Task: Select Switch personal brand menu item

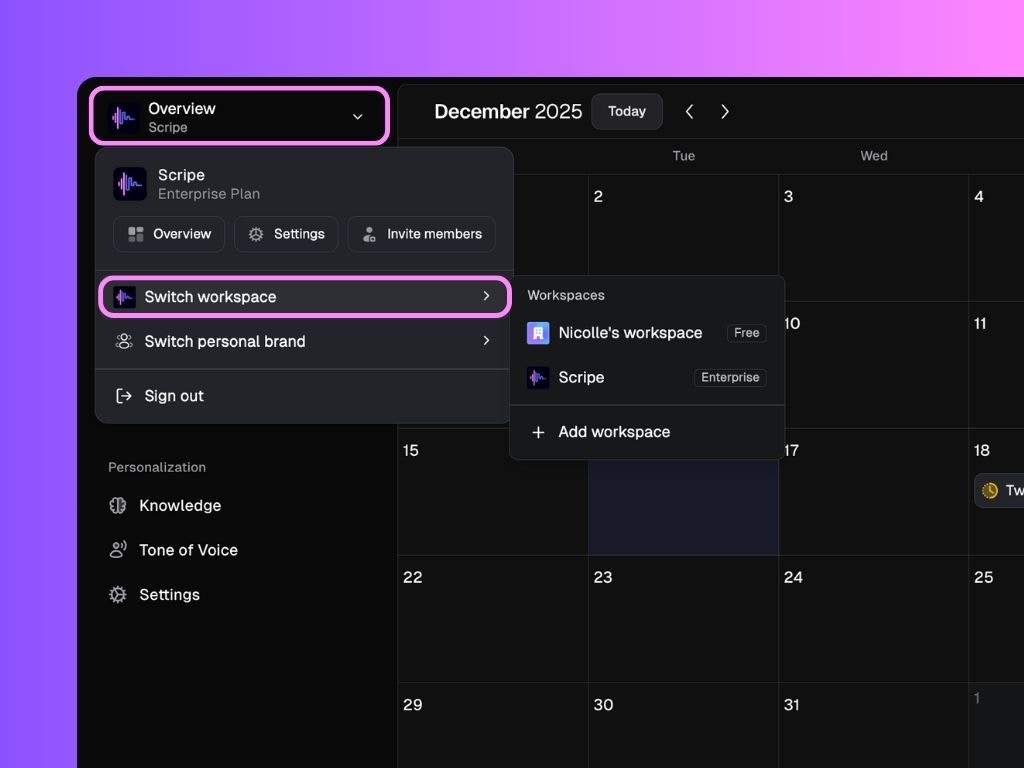Action: (303, 341)
